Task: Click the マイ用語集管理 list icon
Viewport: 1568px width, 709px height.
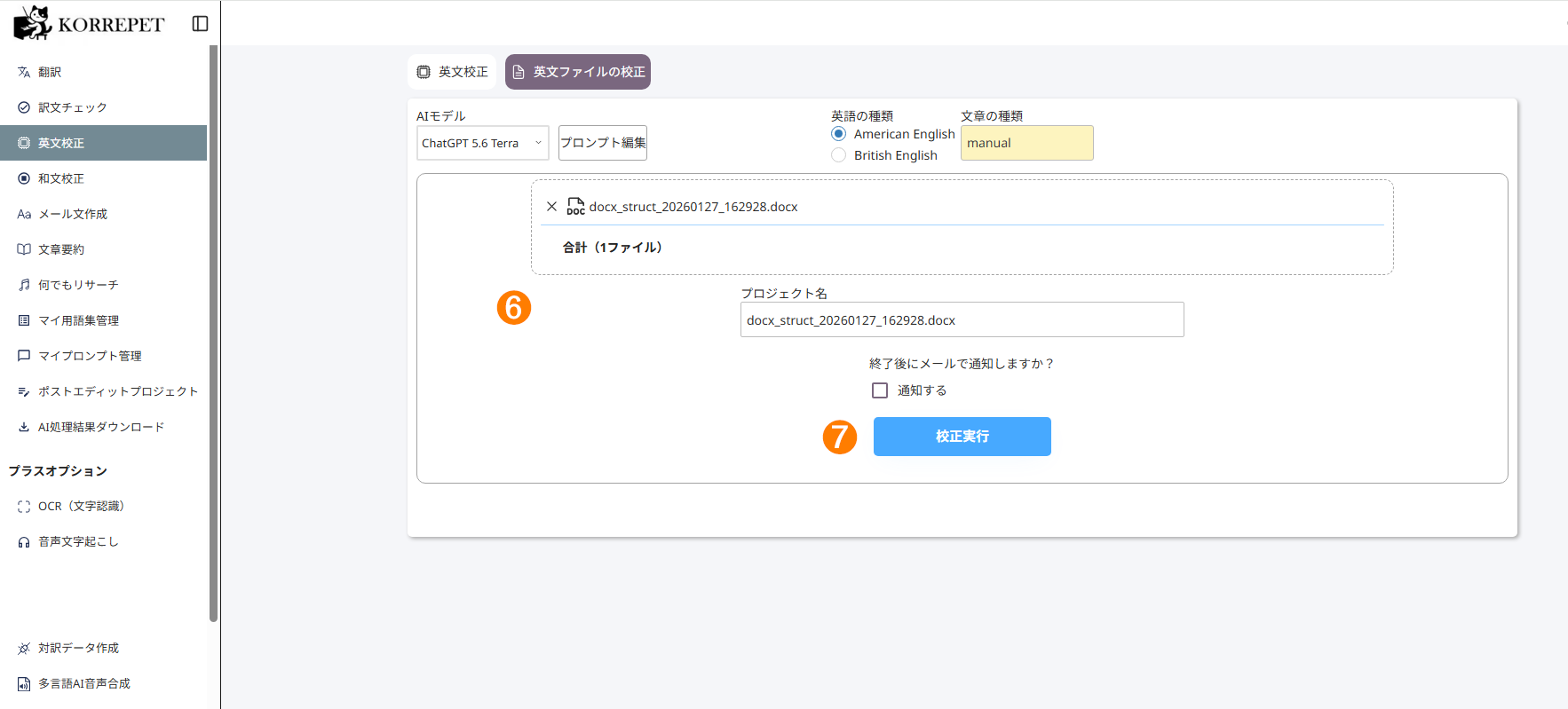Action: pos(24,320)
